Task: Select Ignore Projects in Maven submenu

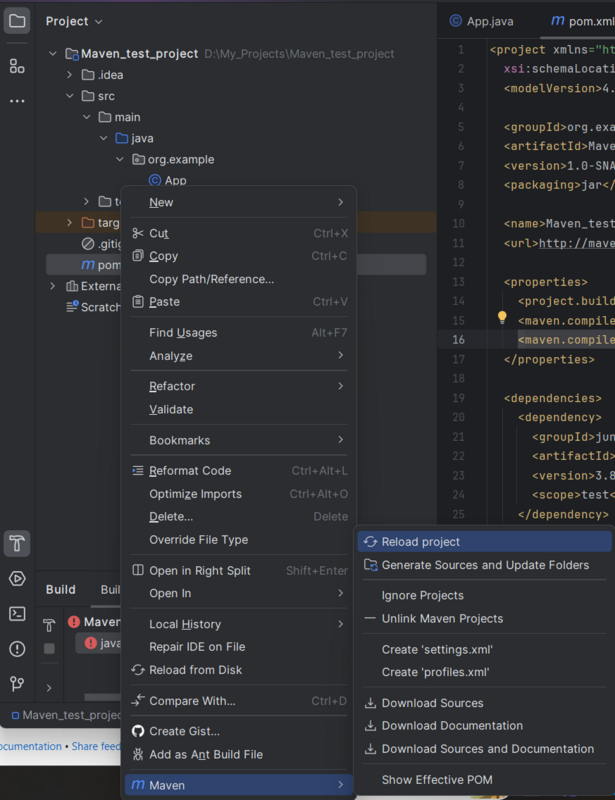Action: click(484, 595)
